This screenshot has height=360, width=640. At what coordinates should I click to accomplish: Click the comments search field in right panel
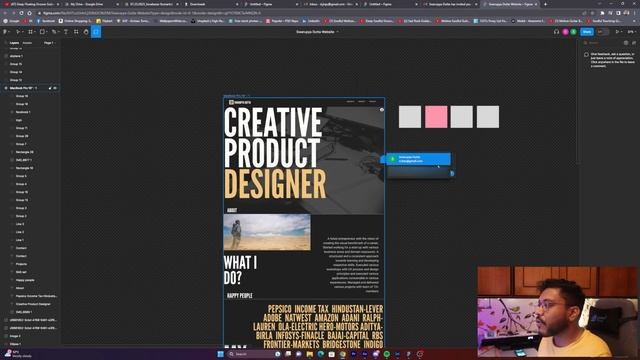[x=603, y=43]
